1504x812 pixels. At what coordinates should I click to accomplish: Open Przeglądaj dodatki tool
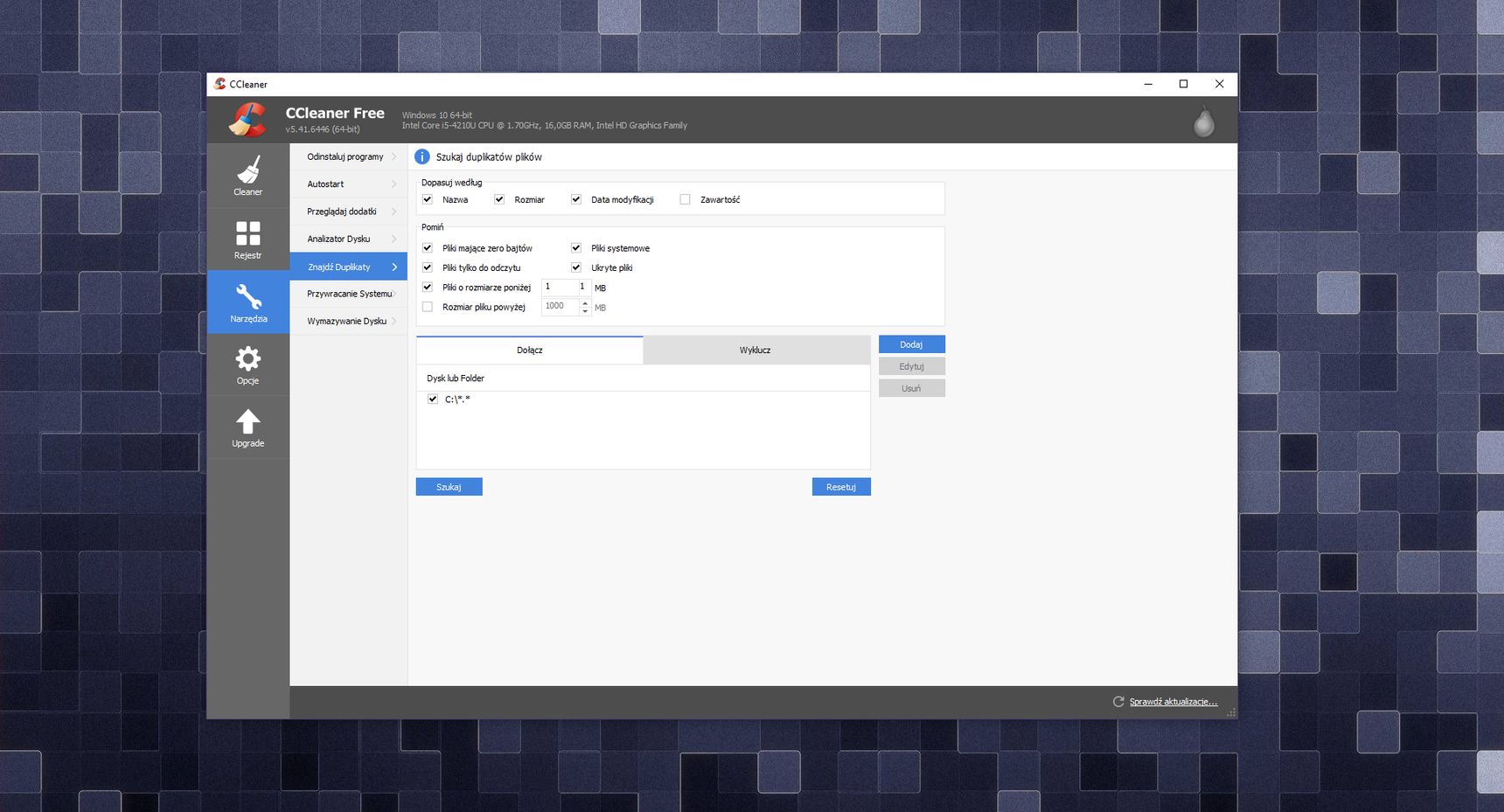[x=349, y=212]
